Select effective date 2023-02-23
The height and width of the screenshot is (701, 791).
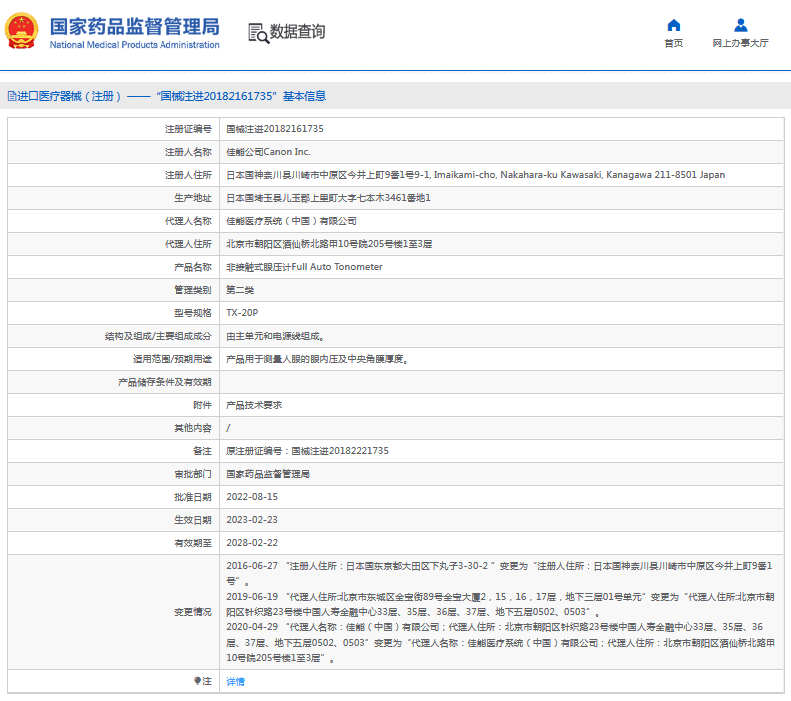(252, 520)
